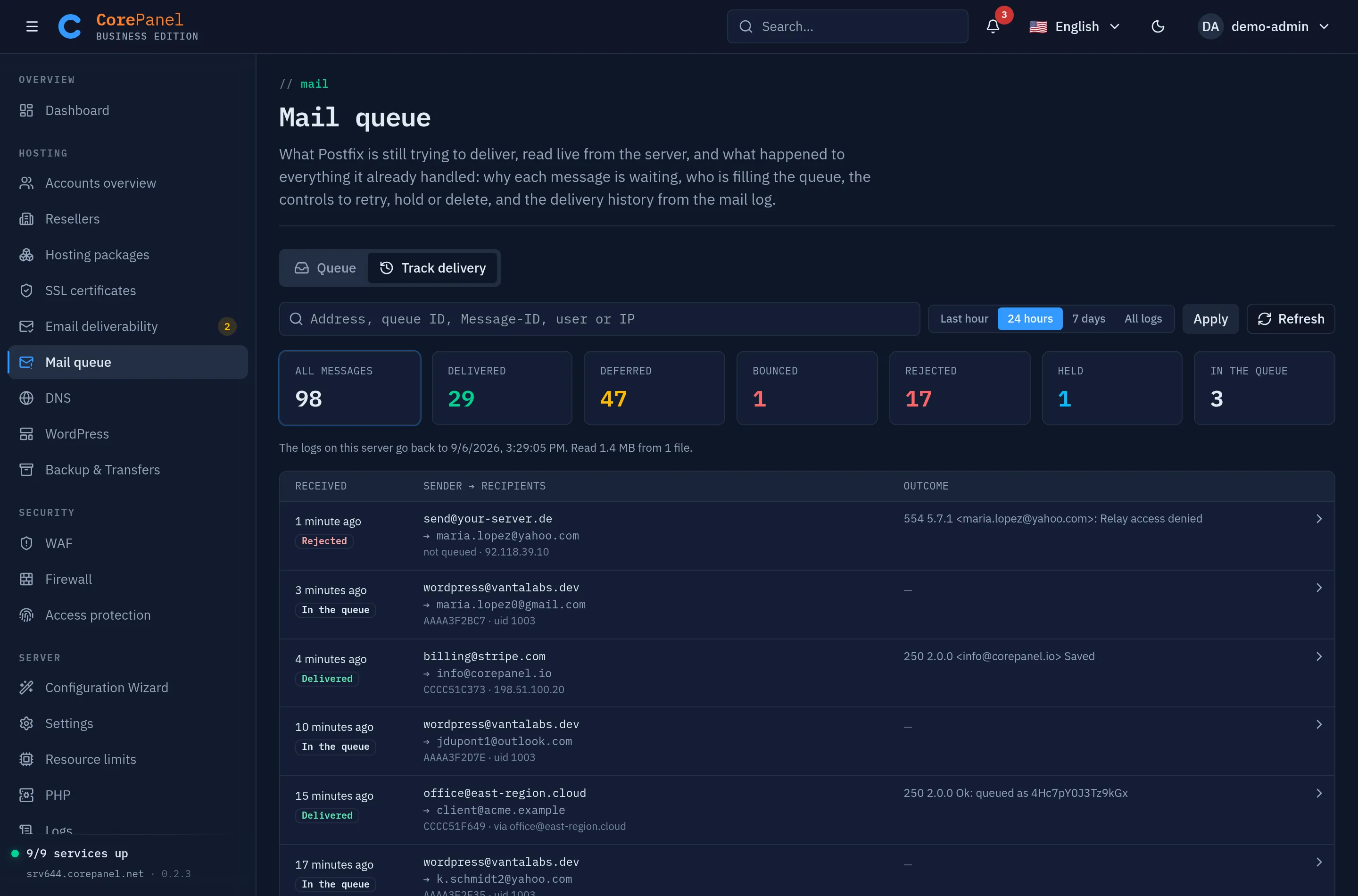Filter by Deferred messages card
This screenshot has height=896, width=1358.
tap(654, 388)
